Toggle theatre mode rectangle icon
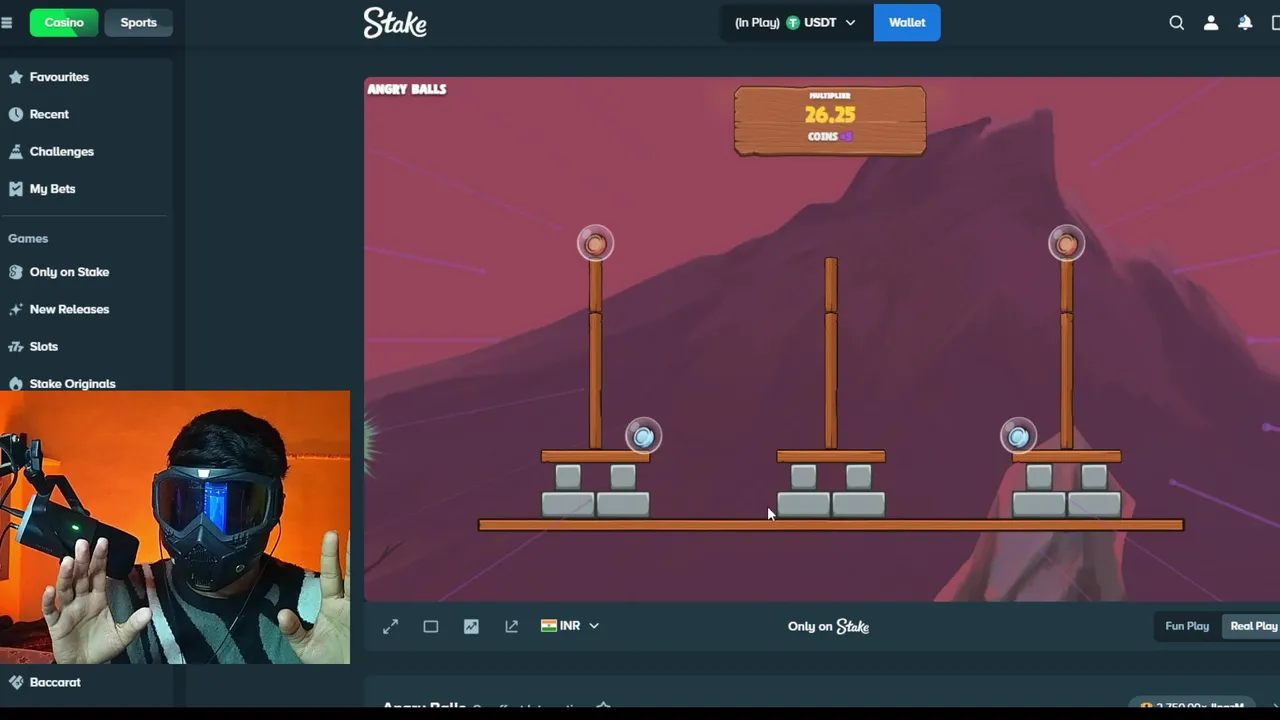Image resolution: width=1280 pixels, height=720 pixels. pyautogui.click(x=431, y=626)
